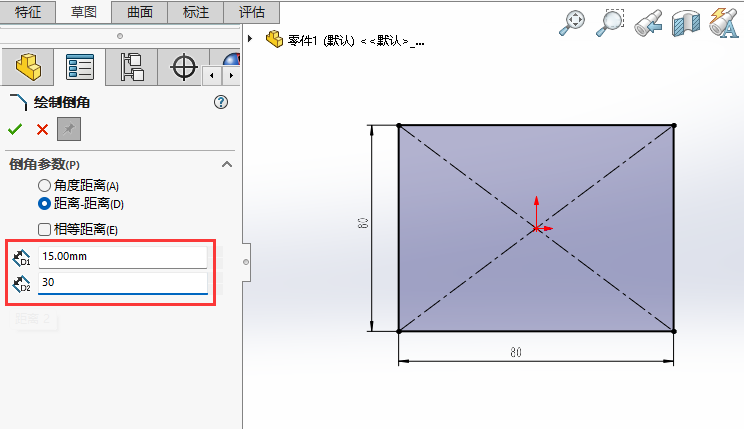Image resolution: width=744 pixels, height=429 pixels.
Task: Click the rectangle's top-right corner point
Action: [674, 125]
